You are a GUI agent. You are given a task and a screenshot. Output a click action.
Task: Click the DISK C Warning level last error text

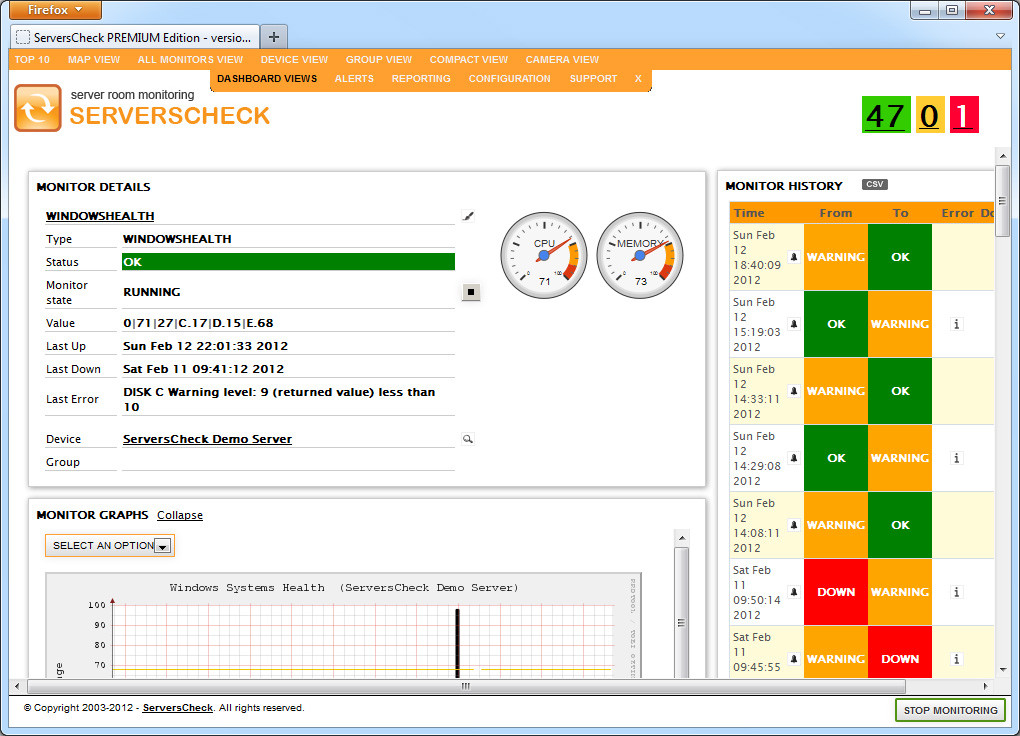coord(279,400)
